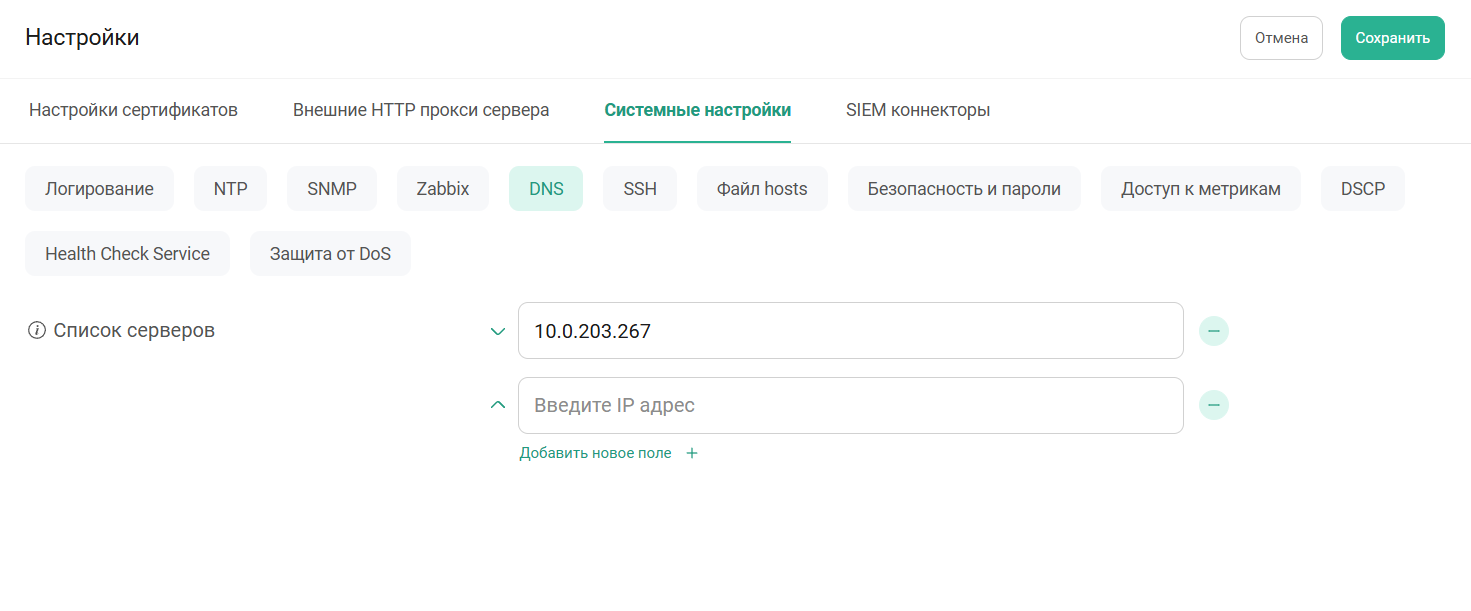Image resolution: width=1471 pixels, height=611 pixels.
Task: Switch to Внешние HTTP прокси сервера tab
Action: pyautogui.click(x=420, y=110)
